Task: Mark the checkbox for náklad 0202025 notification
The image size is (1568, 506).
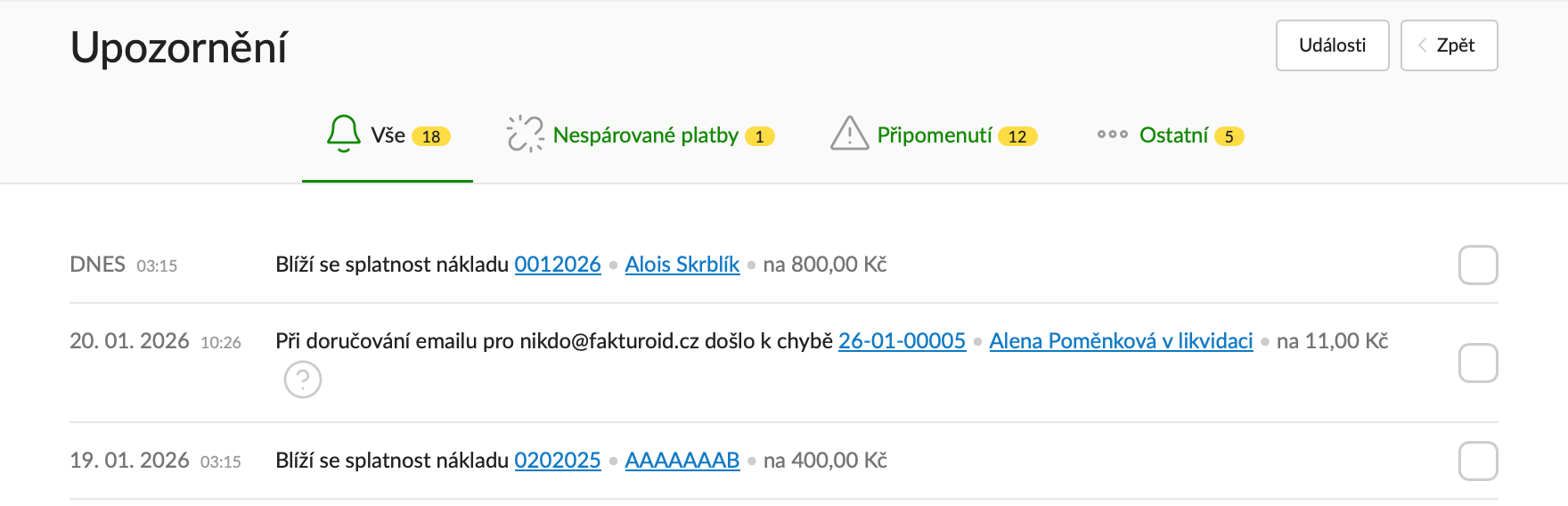Action: click(x=1477, y=461)
